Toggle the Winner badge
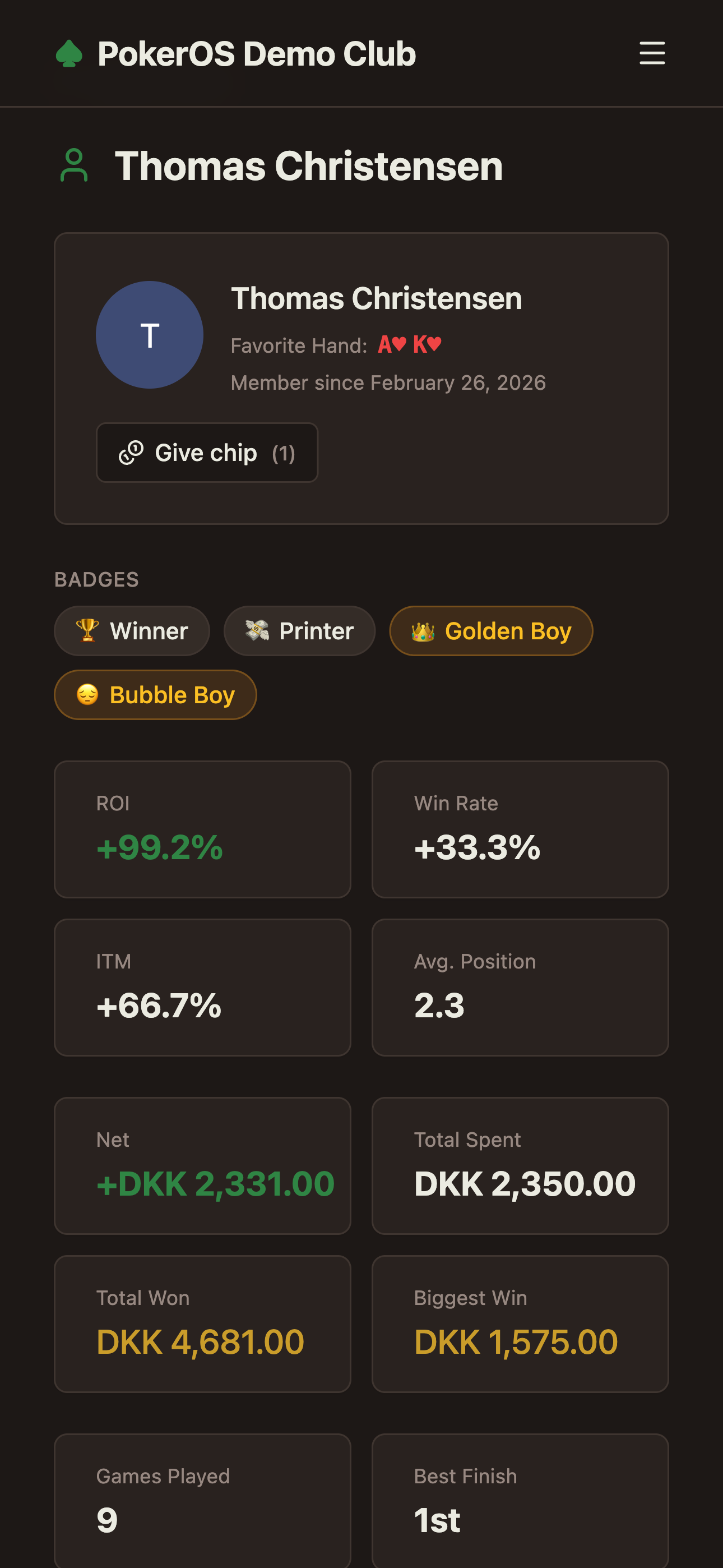The height and width of the screenshot is (1568, 723). click(132, 630)
